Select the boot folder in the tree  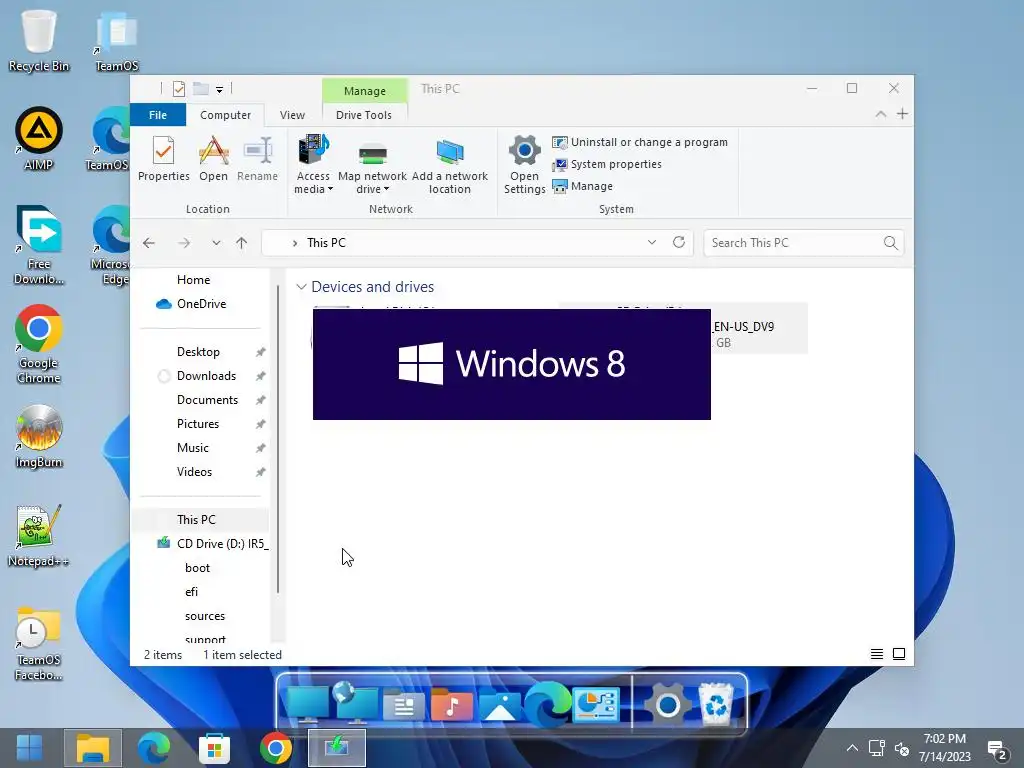coord(197,568)
